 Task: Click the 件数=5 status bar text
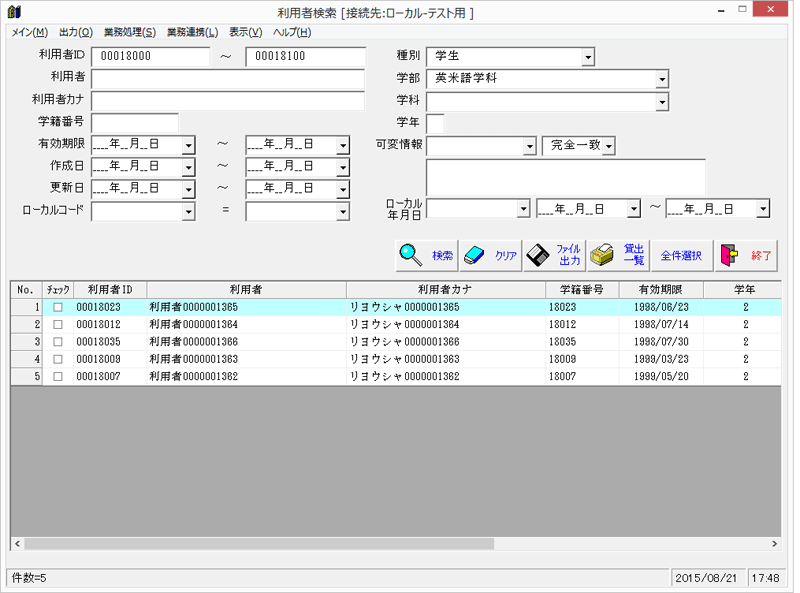click(29, 578)
